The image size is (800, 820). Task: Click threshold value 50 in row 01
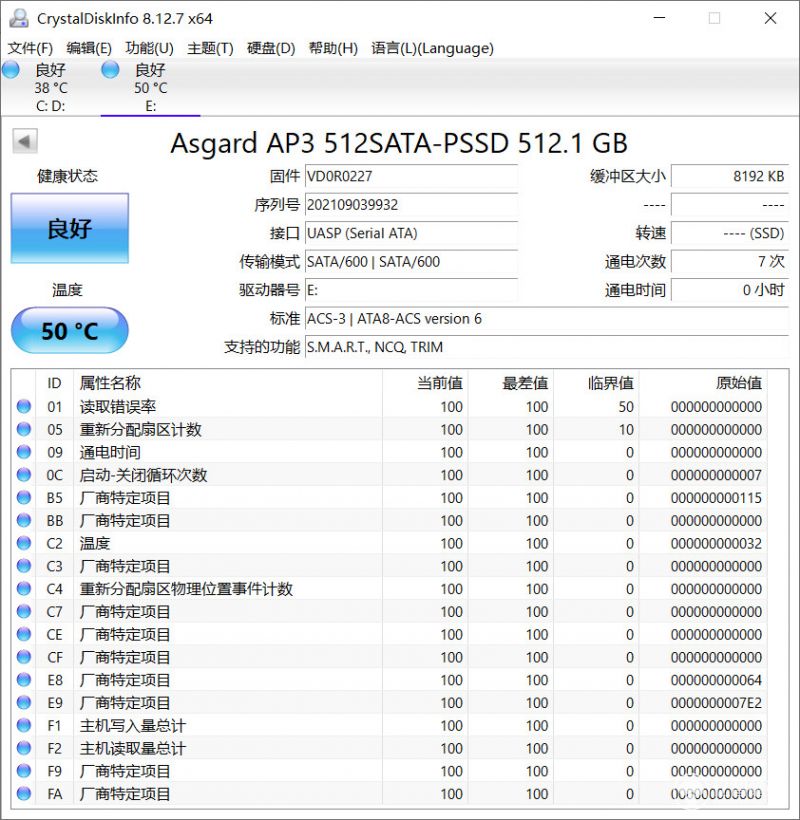pos(626,406)
